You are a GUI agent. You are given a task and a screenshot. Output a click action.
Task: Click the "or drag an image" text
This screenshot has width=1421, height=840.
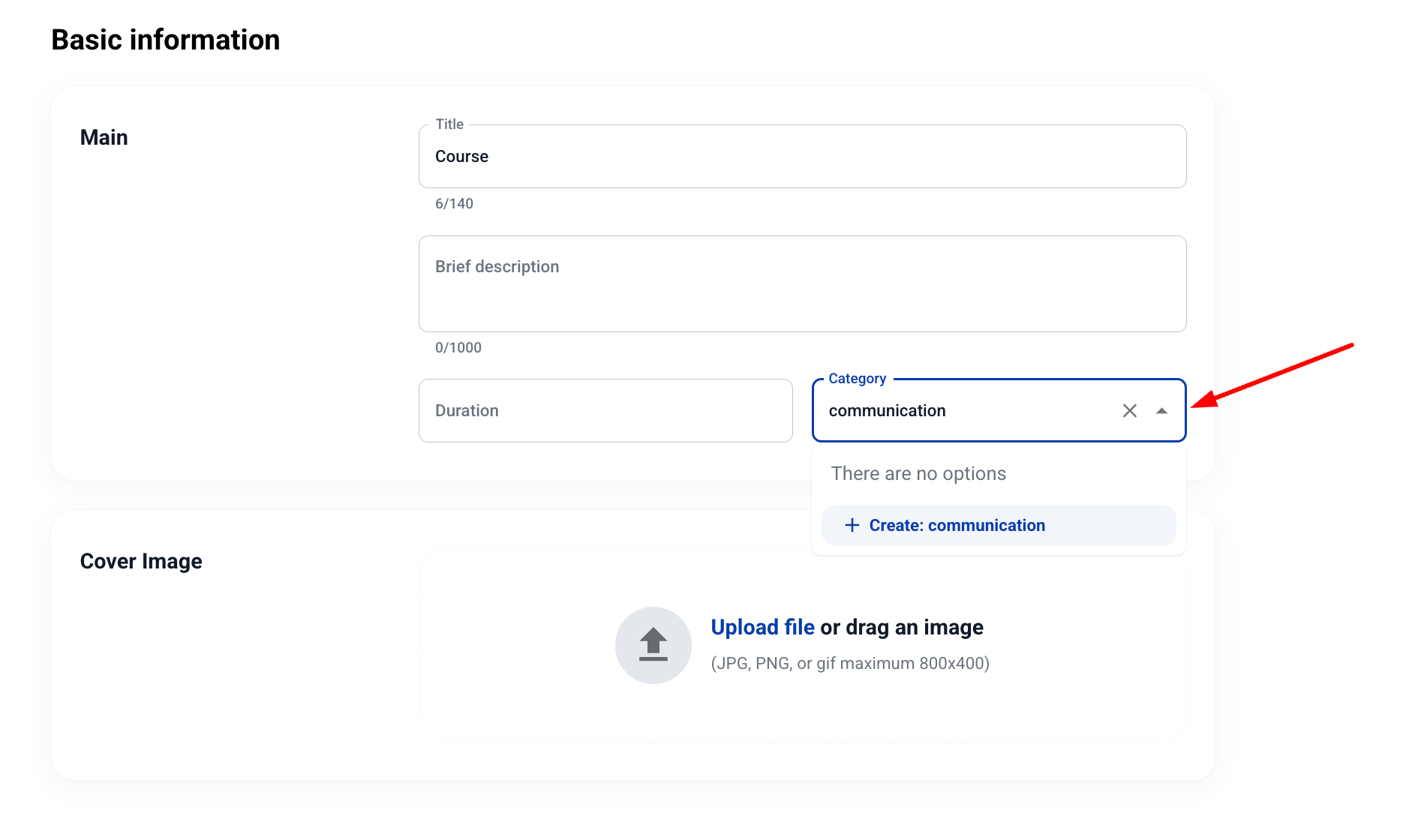(901, 627)
